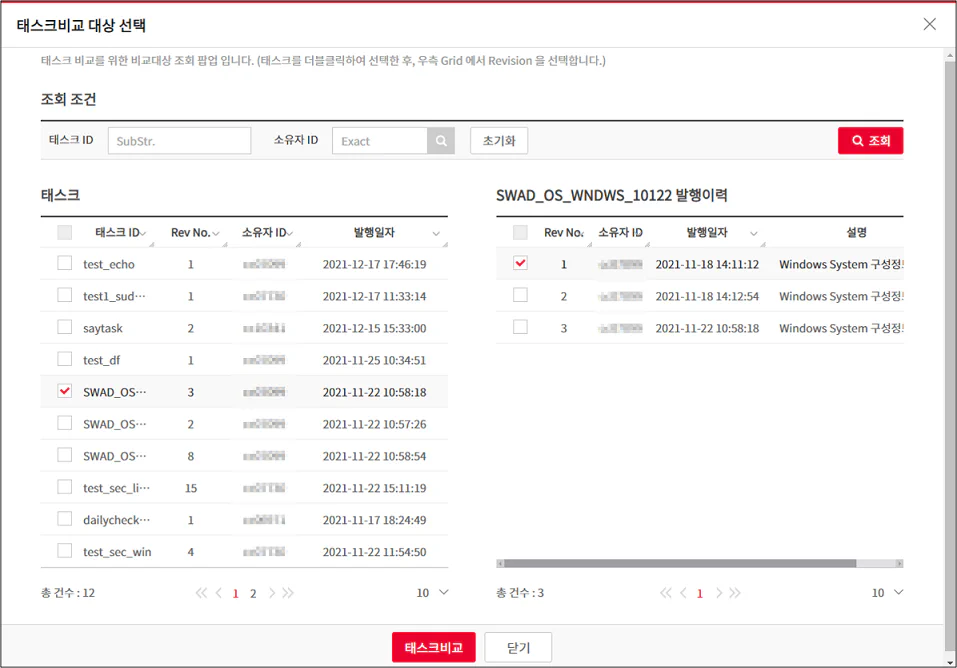Uncheck the SWAD_OS… revision 3 task checkbox
Image resolution: width=957 pixels, height=668 pixels.
tap(64, 391)
